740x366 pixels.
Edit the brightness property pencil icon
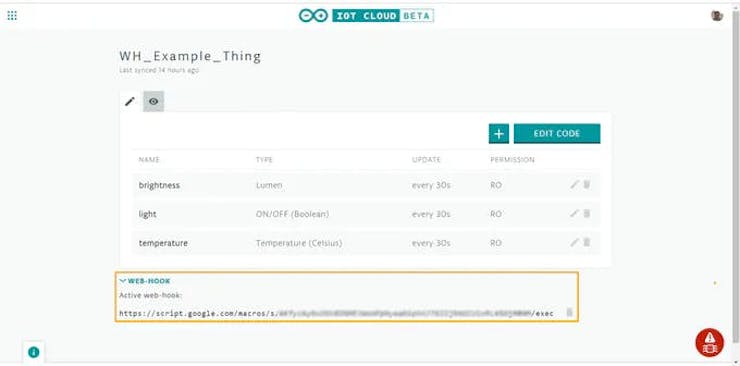pyautogui.click(x=574, y=185)
